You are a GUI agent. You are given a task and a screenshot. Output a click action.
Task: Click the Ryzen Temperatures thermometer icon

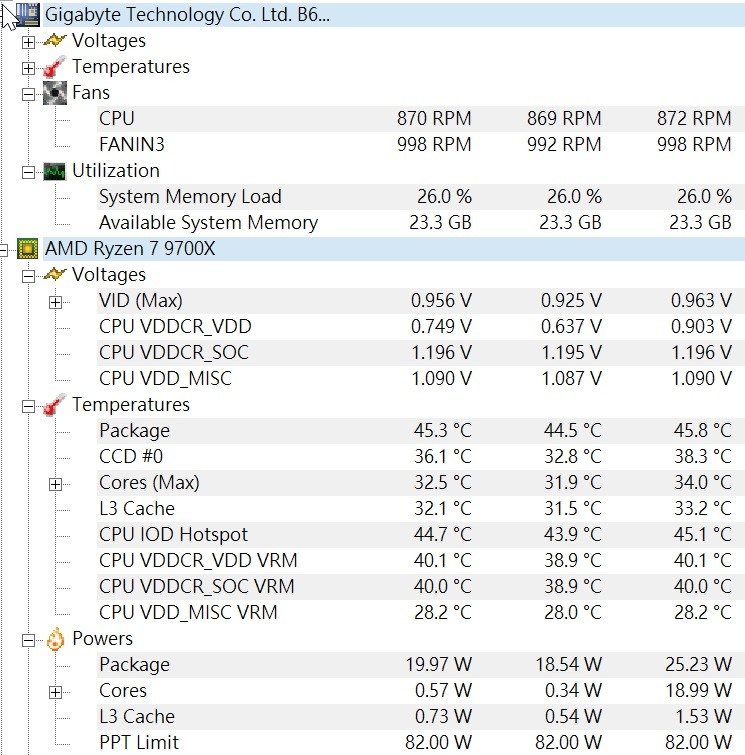(54, 404)
